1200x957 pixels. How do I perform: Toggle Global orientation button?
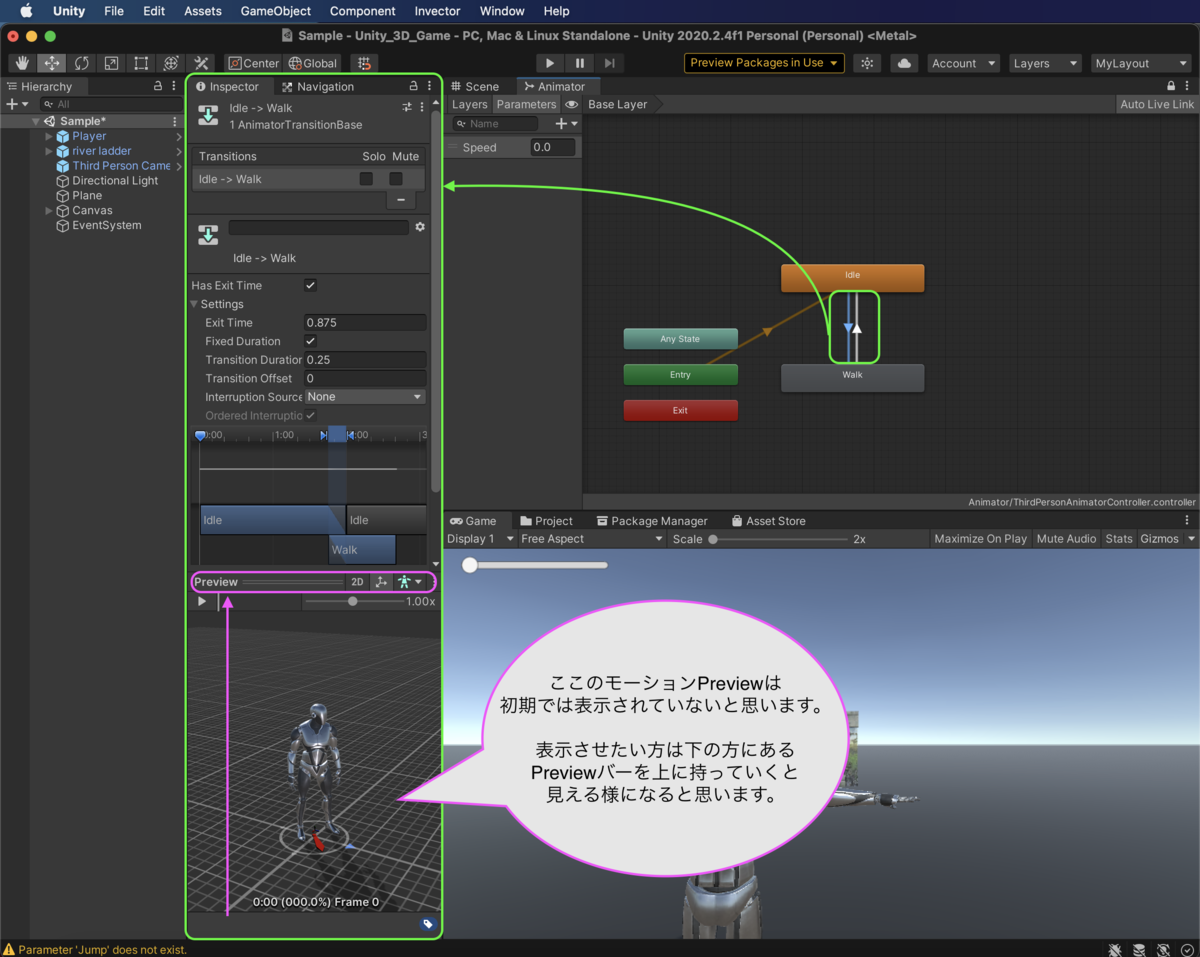[313, 63]
